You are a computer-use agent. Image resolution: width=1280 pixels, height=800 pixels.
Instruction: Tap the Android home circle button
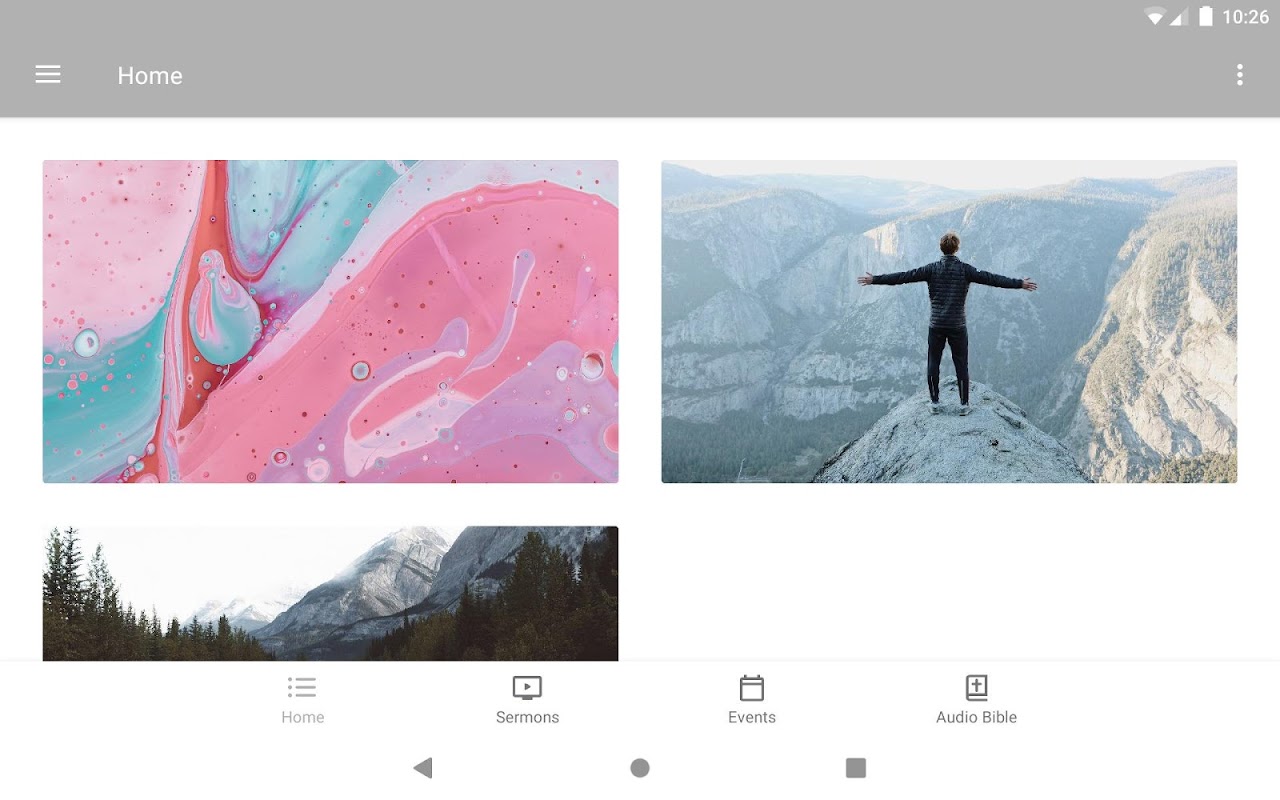coord(640,768)
